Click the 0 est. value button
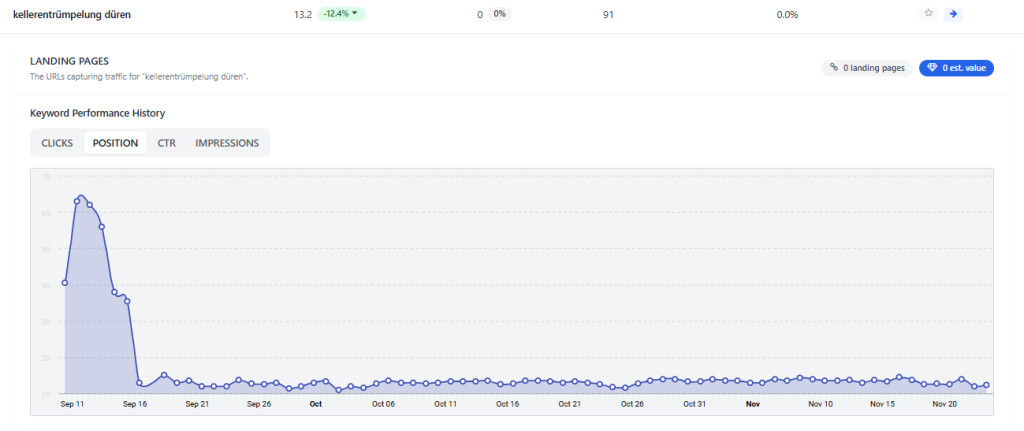Image resolution: width=1024 pixels, height=431 pixels. pos(956,68)
